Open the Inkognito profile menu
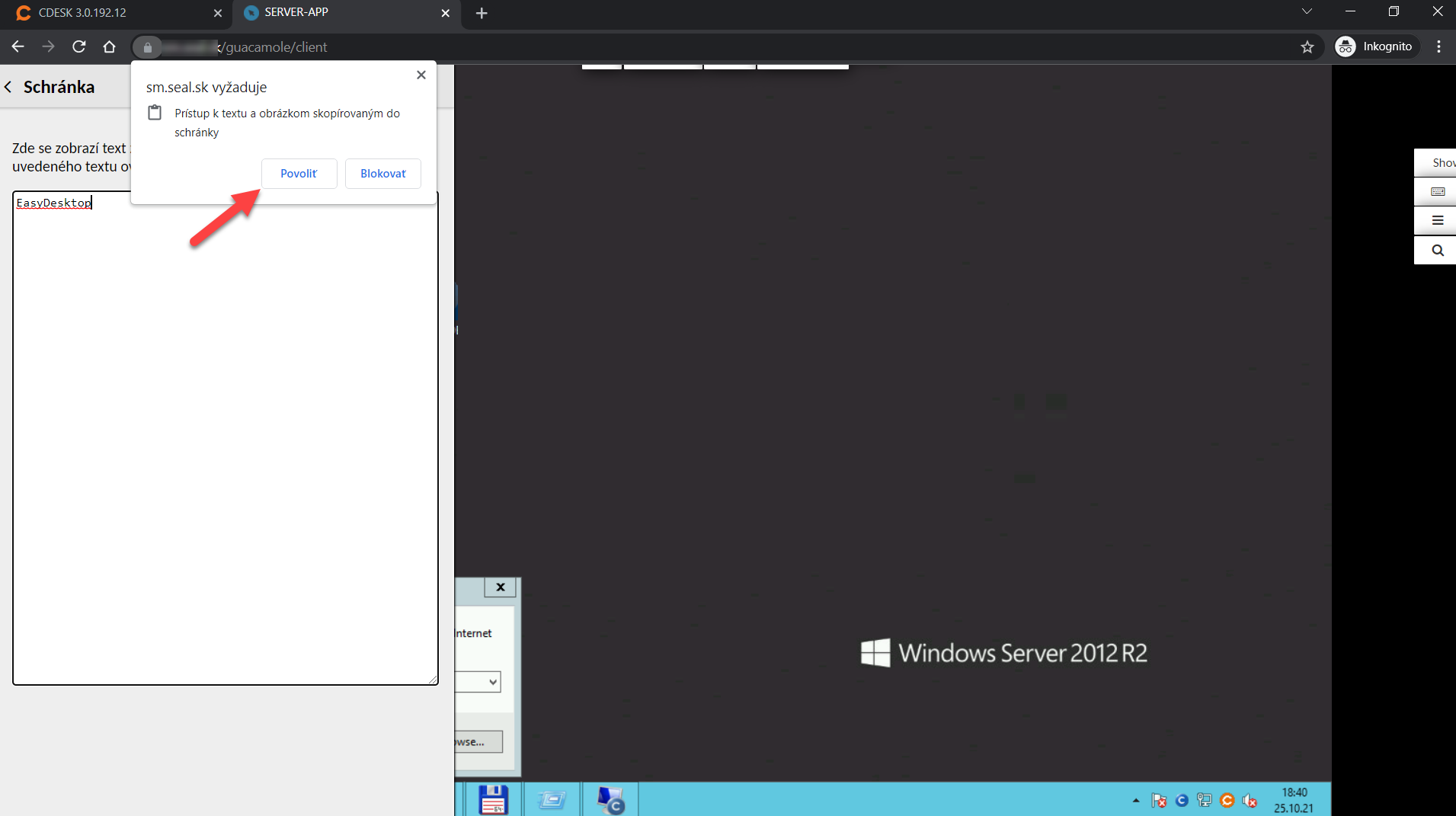This screenshot has height=816, width=1456. pos(1377,46)
